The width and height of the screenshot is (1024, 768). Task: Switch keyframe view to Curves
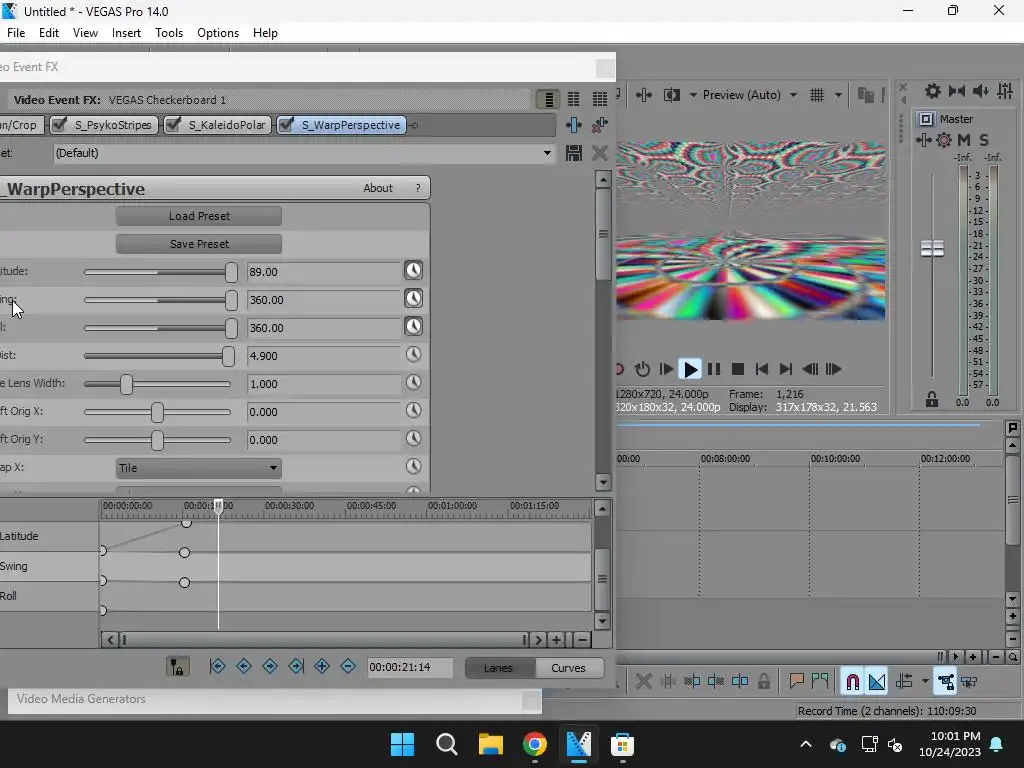click(x=568, y=667)
